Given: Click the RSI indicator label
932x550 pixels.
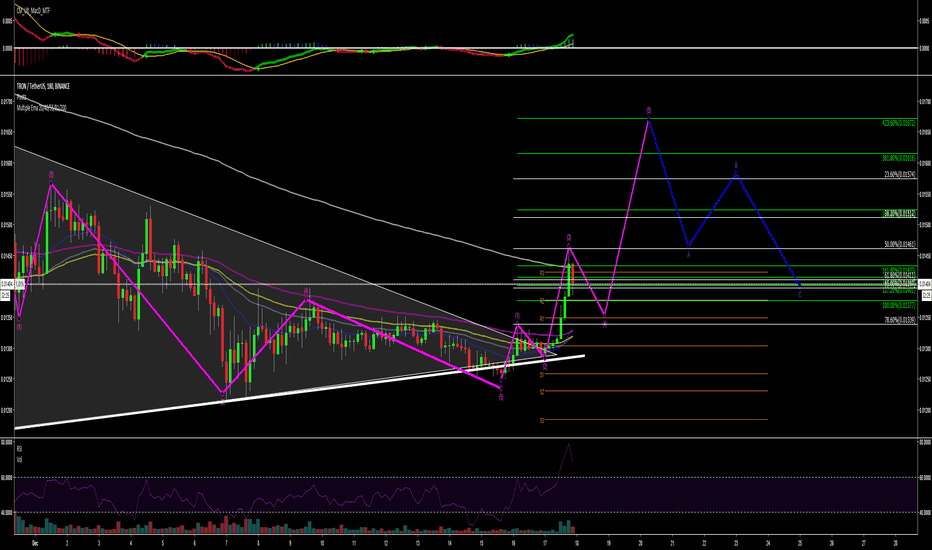Looking at the screenshot, I should click(19, 449).
